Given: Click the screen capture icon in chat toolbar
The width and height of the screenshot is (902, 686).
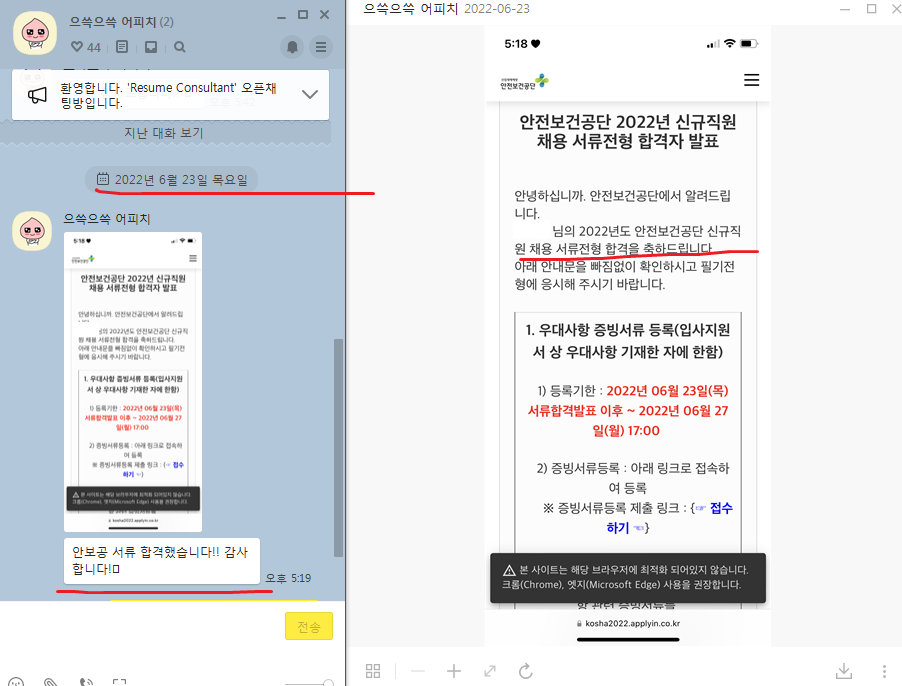Looking at the screenshot, I should pos(120,682).
